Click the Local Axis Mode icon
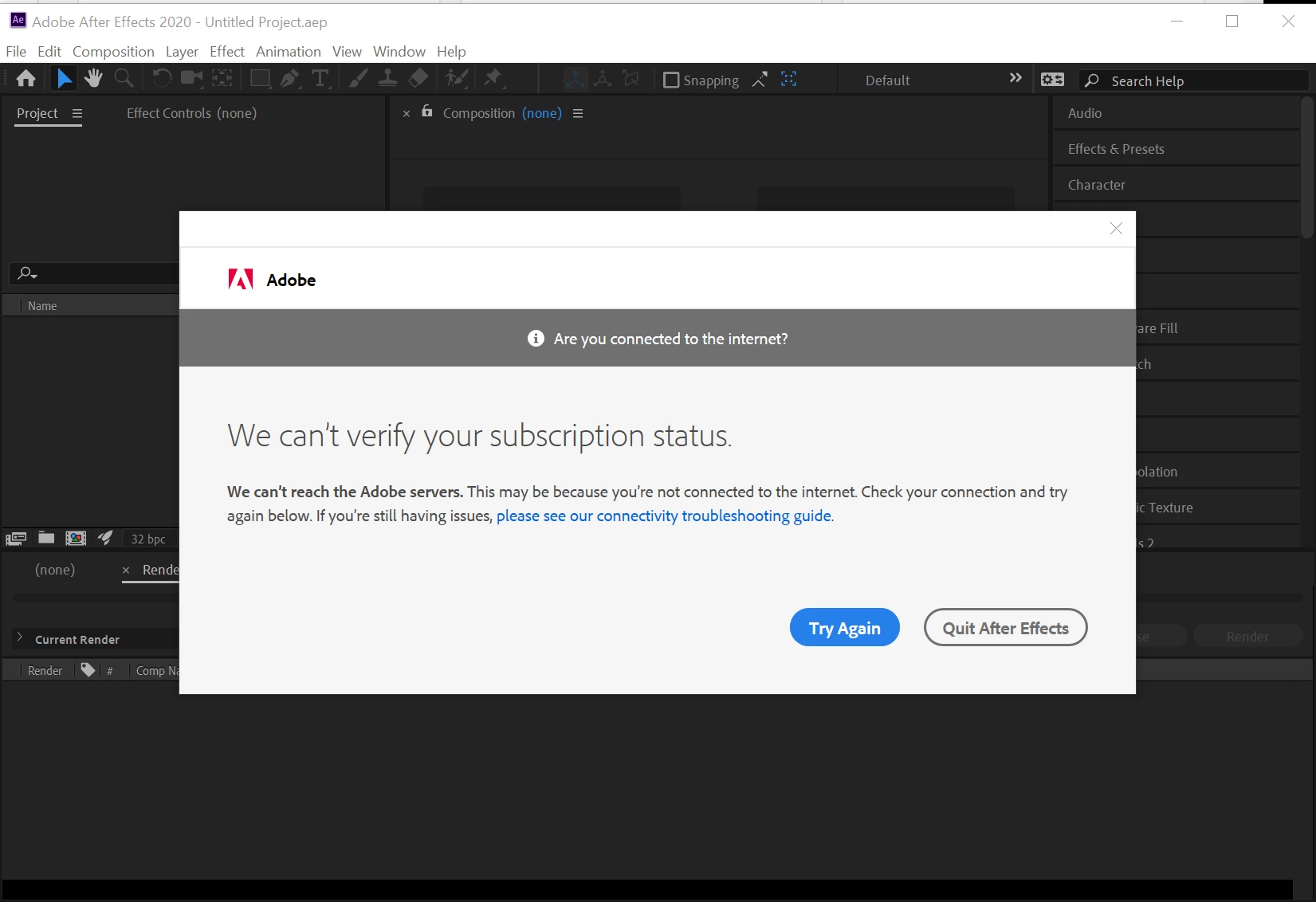Image resolution: width=1316 pixels, height=902 pixels. [x=575, y=79]
